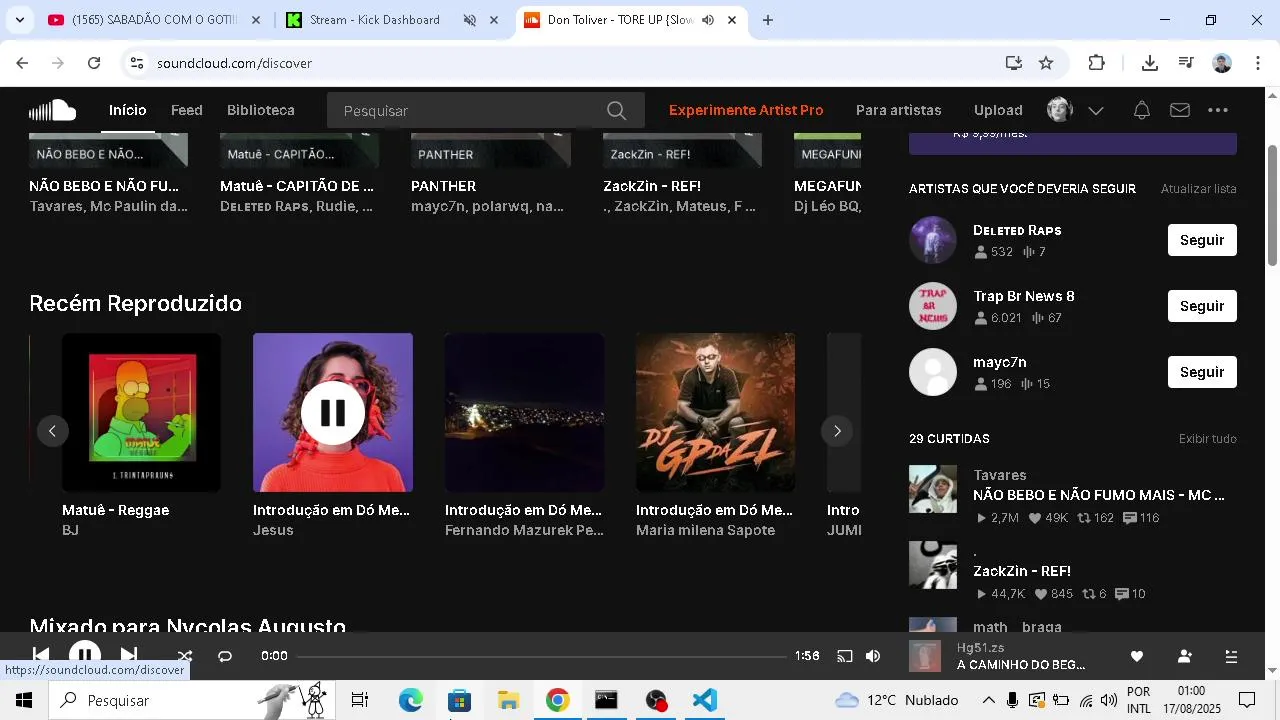The height and width of the screenshot is (720, 1280).
Task: Seek on the track progress bar
Action: [x=542, y=656]
